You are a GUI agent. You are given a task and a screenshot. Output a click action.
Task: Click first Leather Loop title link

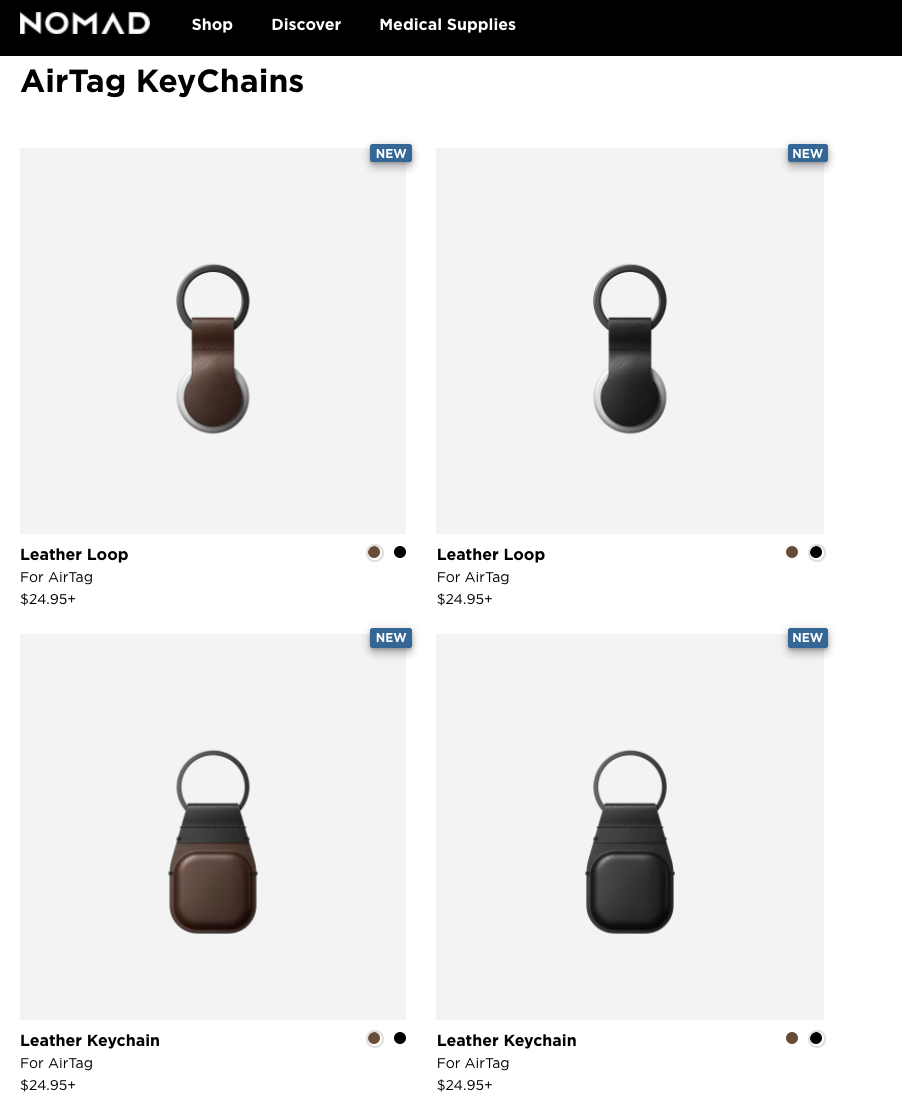tap(74, 555)
